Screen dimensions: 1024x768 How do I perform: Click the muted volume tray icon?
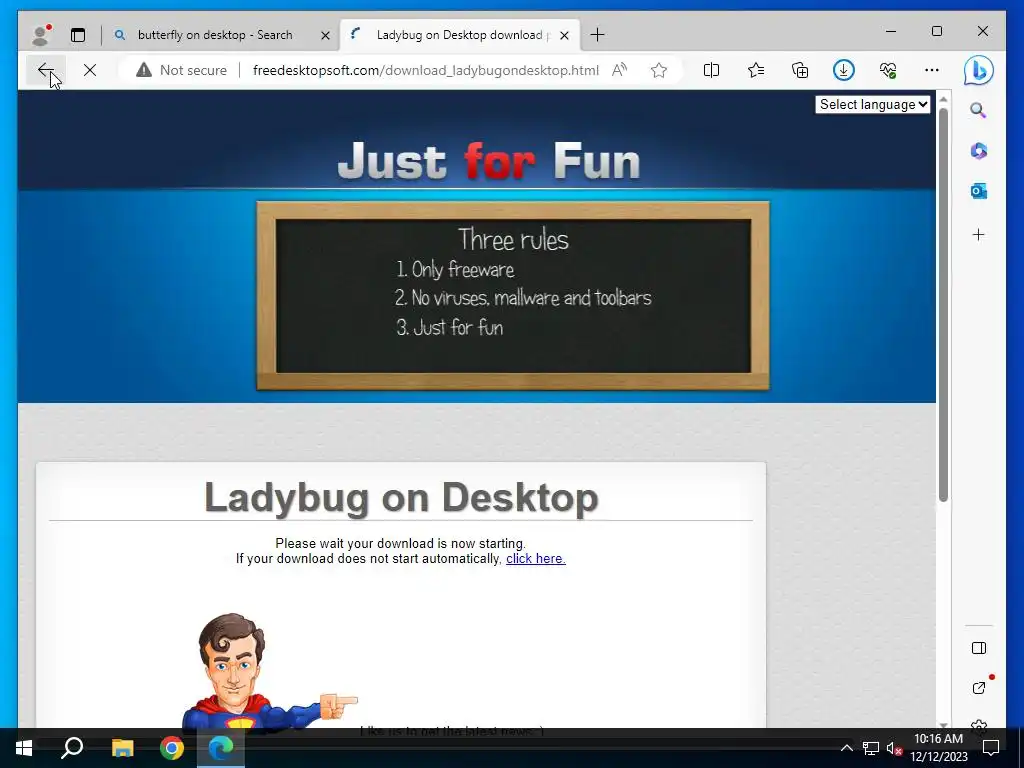pos(894,748)
